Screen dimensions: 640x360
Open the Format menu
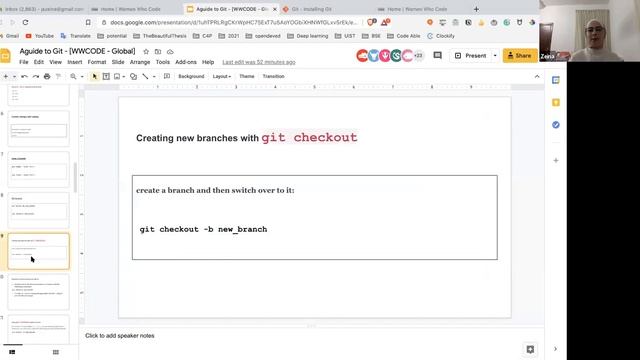[x=97, y=62]
